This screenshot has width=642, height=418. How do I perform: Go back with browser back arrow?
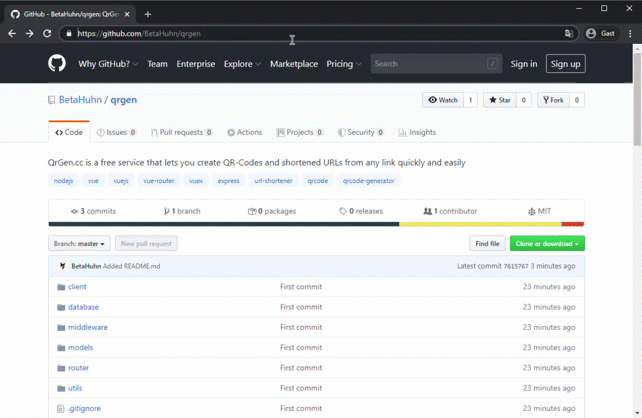12,34
